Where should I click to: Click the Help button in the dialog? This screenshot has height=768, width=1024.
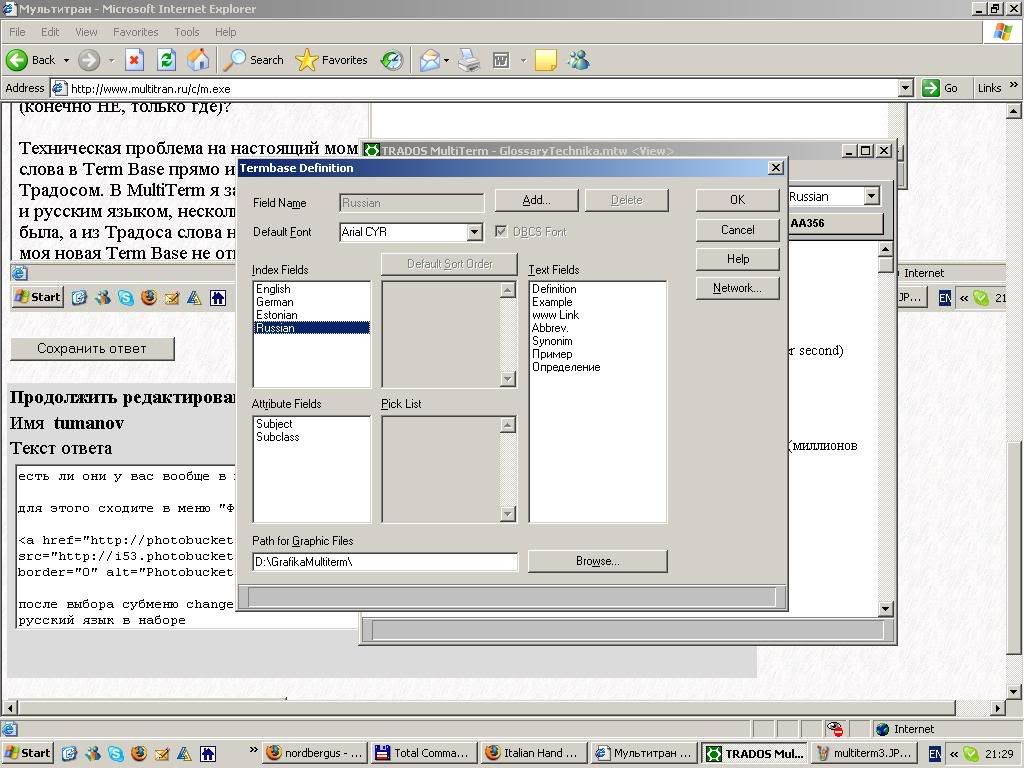(x=737, y=259)
